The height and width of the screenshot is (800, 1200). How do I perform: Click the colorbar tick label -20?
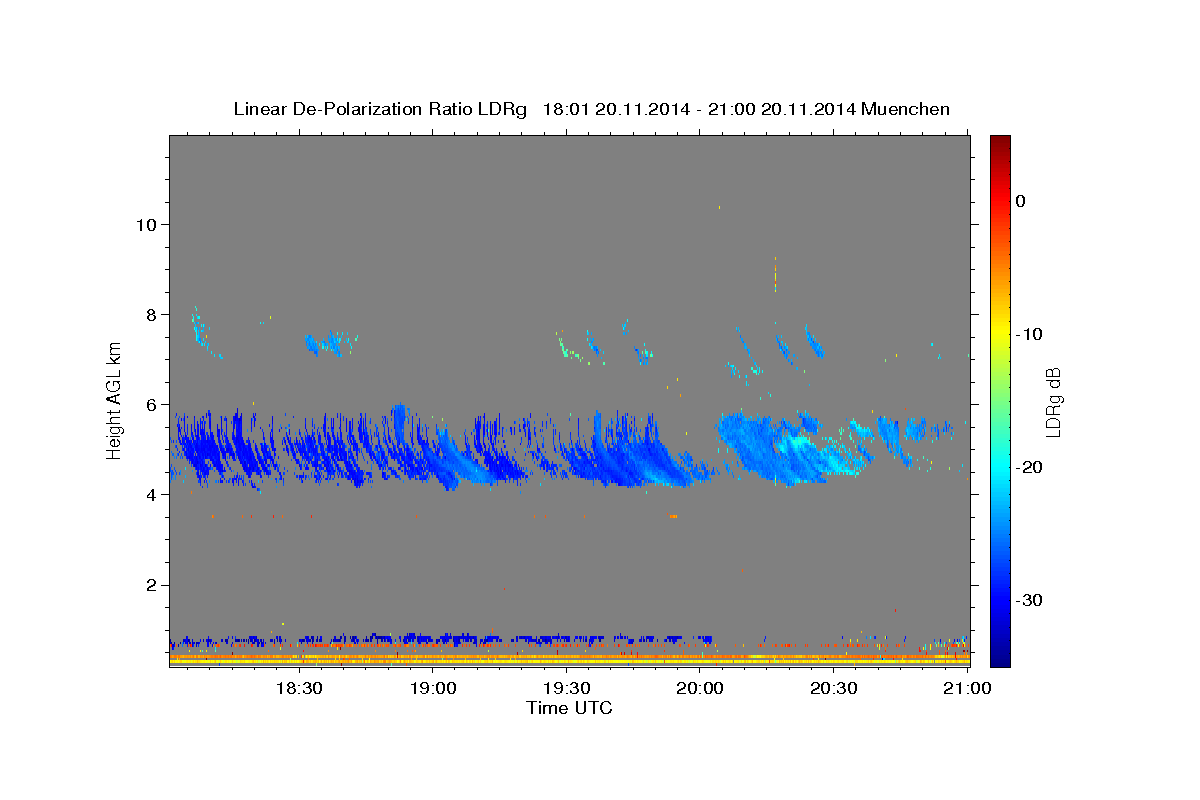click(x=1029, y=467)
